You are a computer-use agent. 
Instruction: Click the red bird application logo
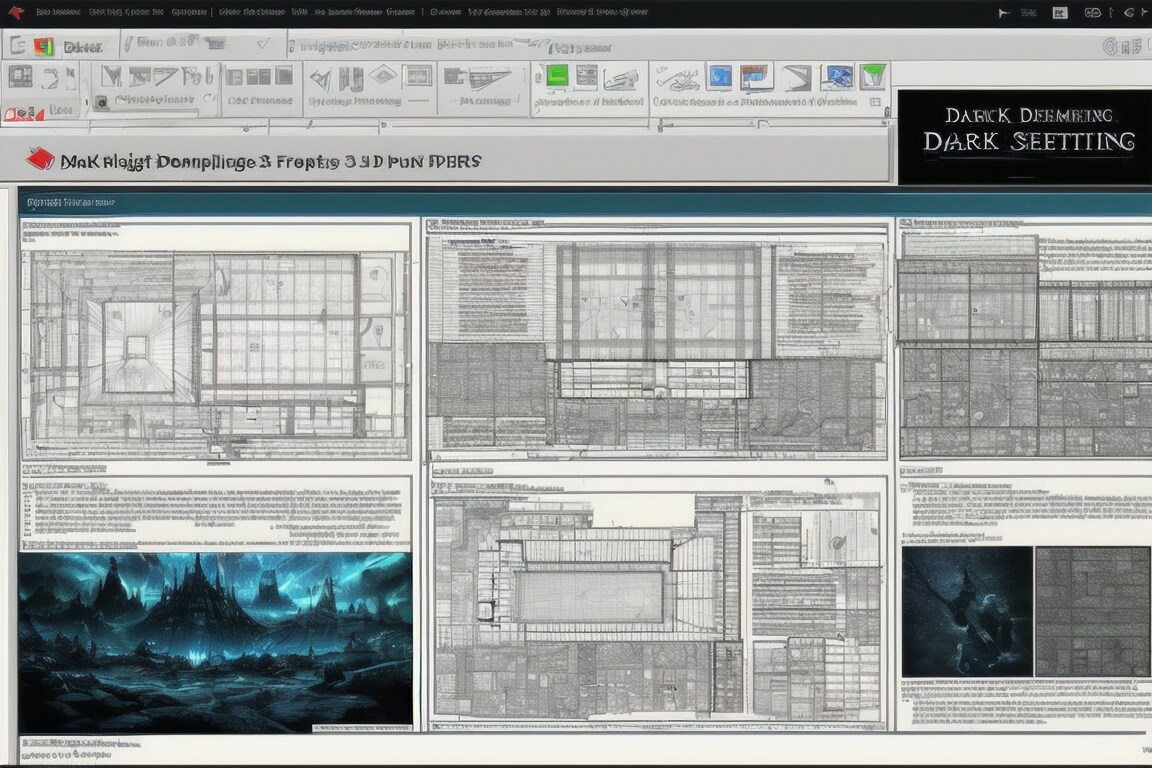coord(14,13)
